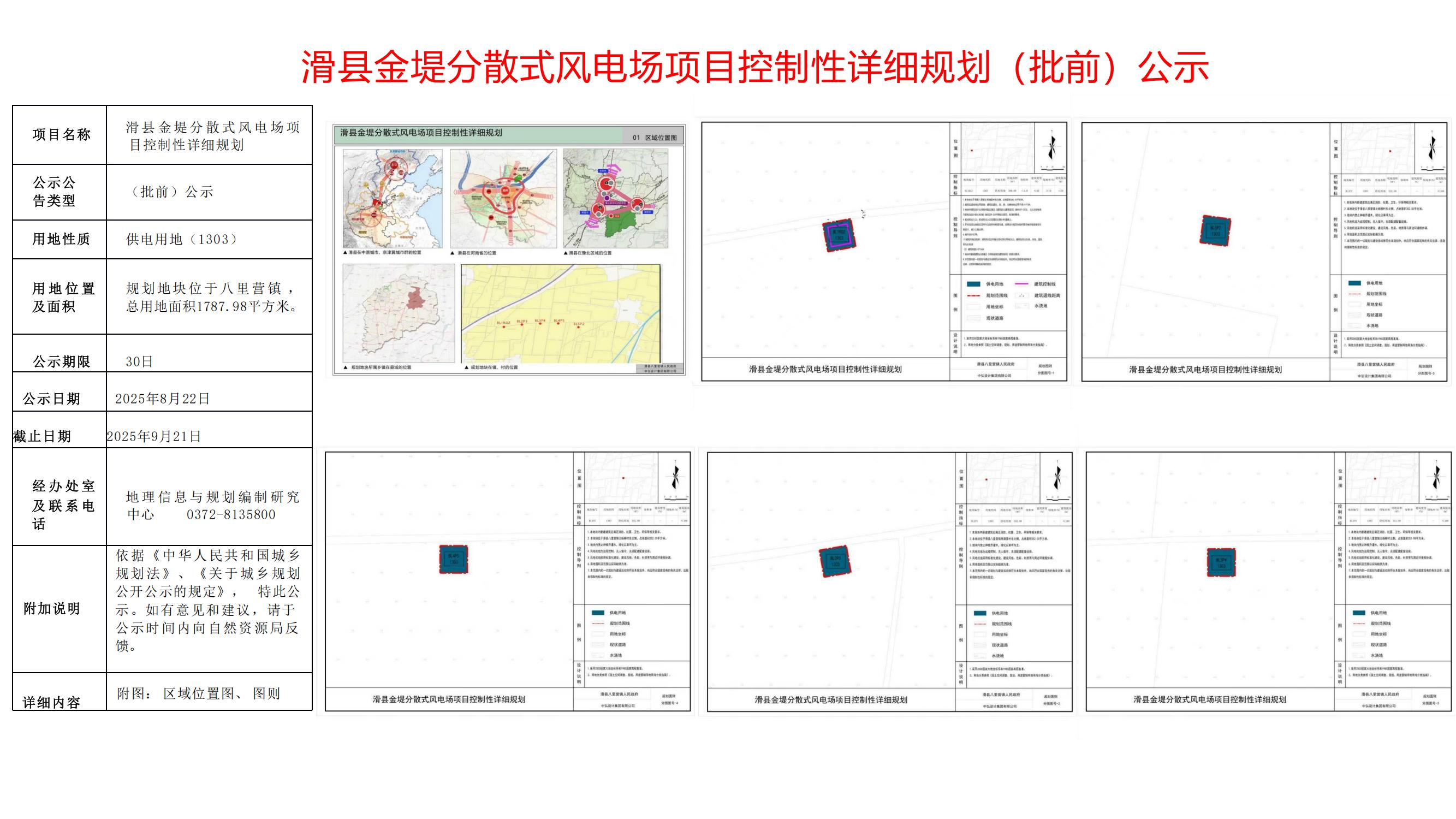1456x819 pixels.
Task: Click the yellow 规划地块在镇、村的位置 map
Action: pyautogui.click(x=561, y=314)
